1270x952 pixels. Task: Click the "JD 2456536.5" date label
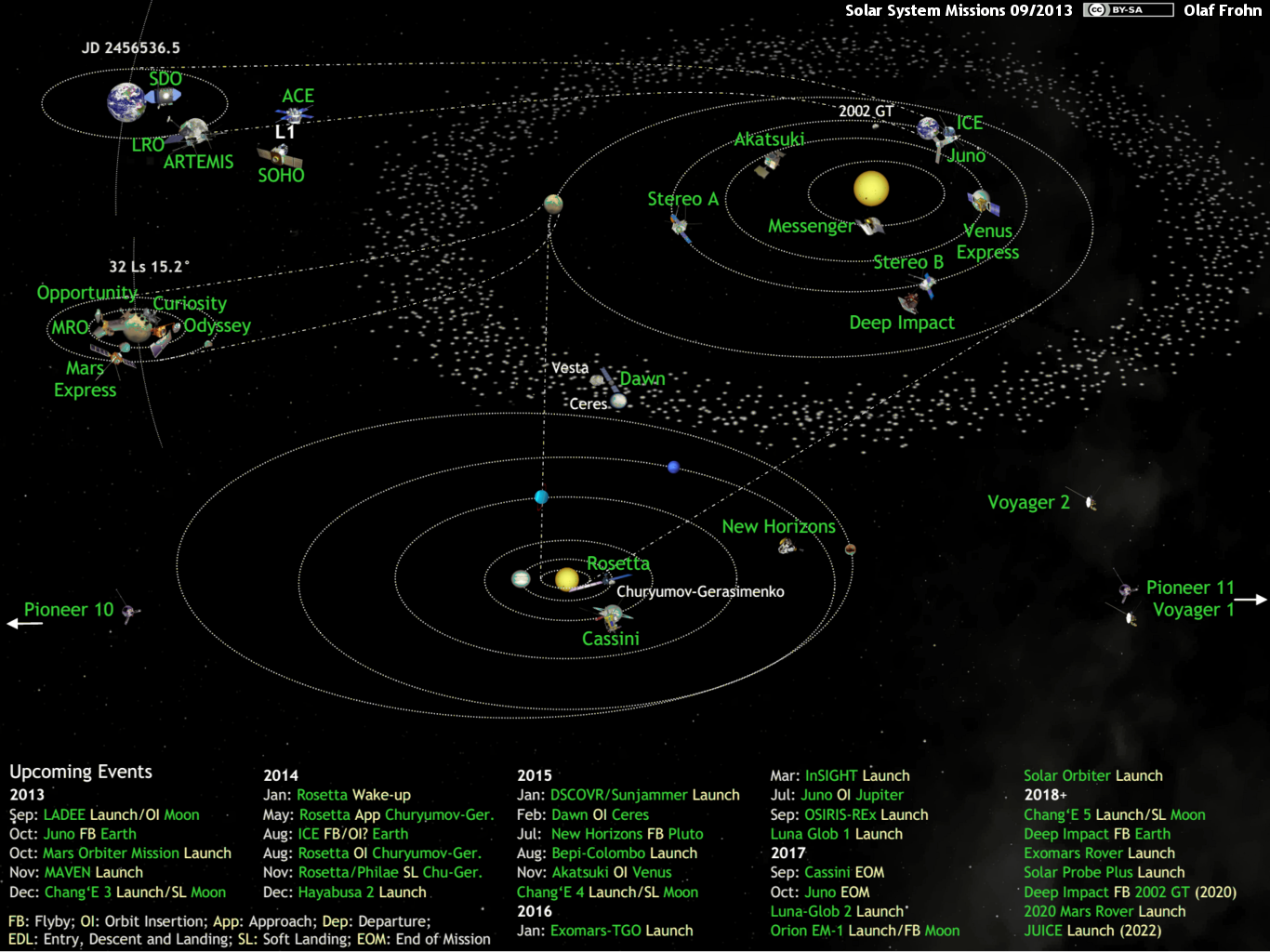click(x=131, y=47)
